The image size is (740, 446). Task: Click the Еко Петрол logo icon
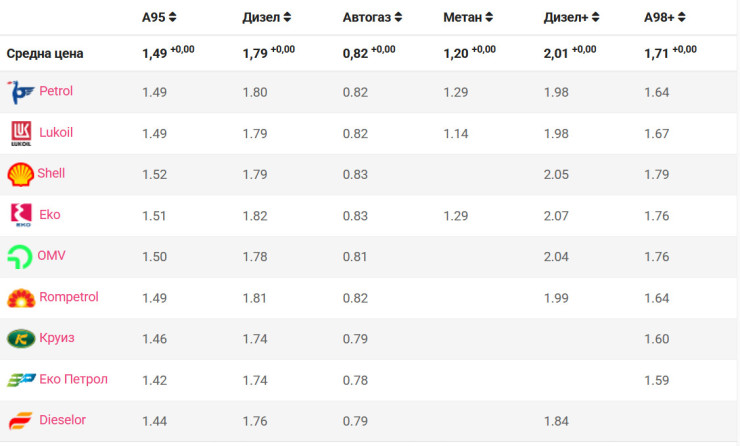(x=21, y=380)
